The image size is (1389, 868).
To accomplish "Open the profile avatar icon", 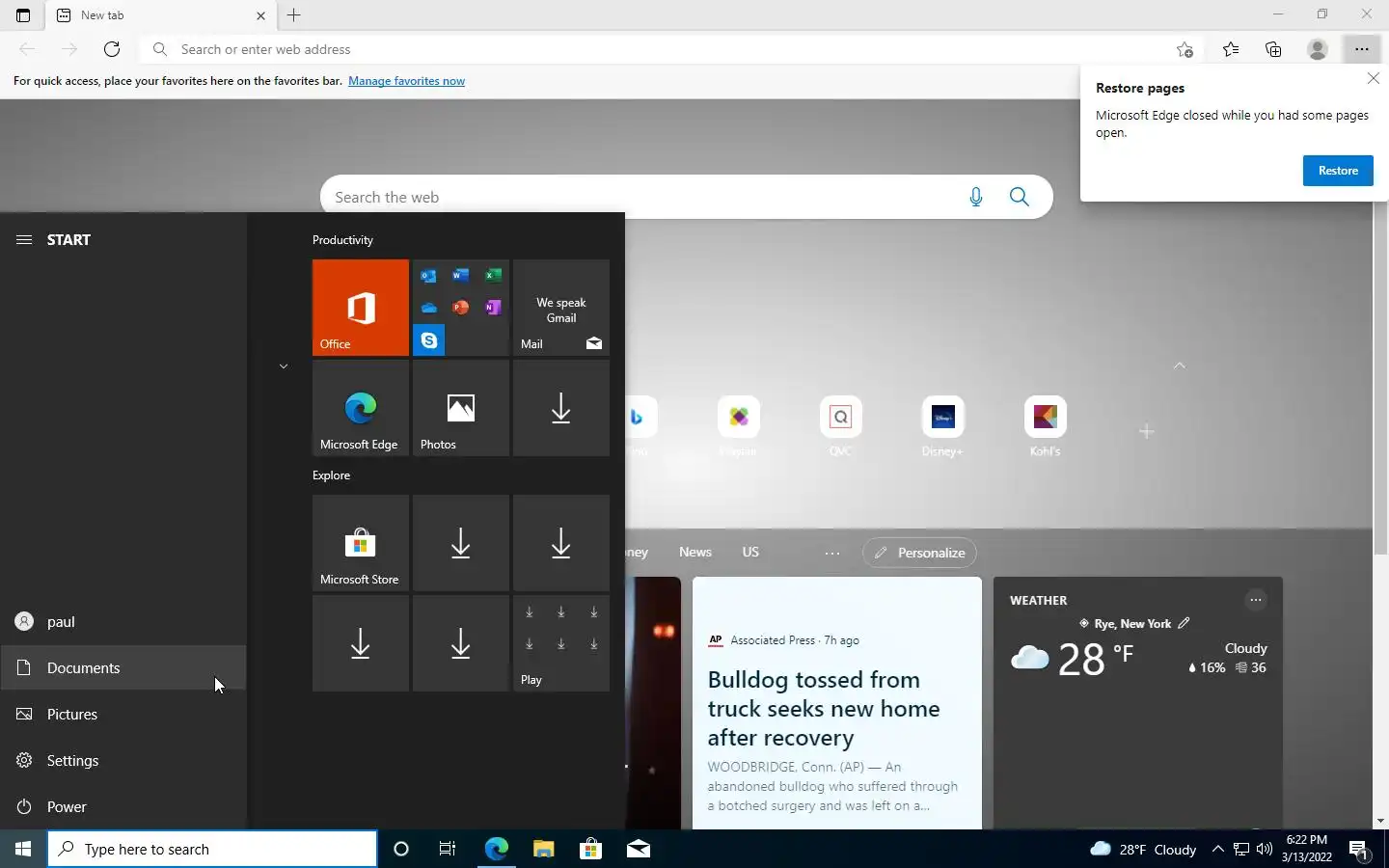I will (x=1318, y=49).
